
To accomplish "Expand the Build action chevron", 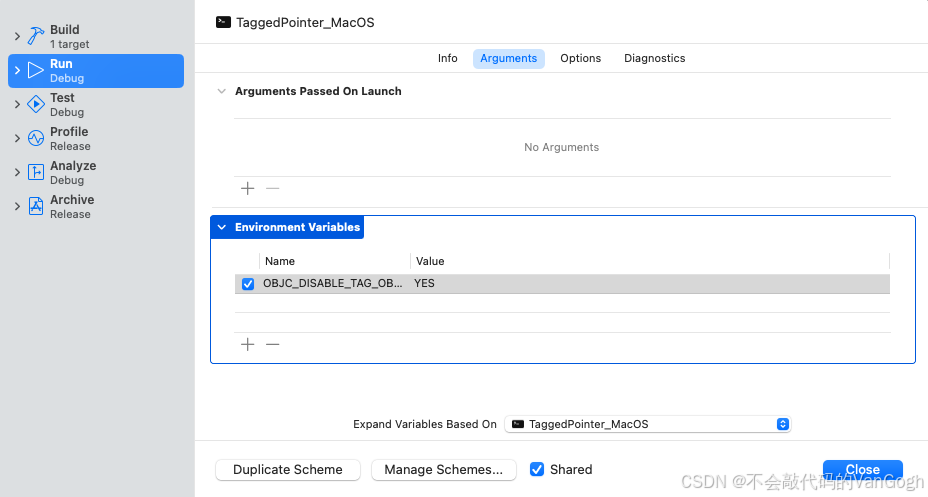I will [x=17, y=37].
